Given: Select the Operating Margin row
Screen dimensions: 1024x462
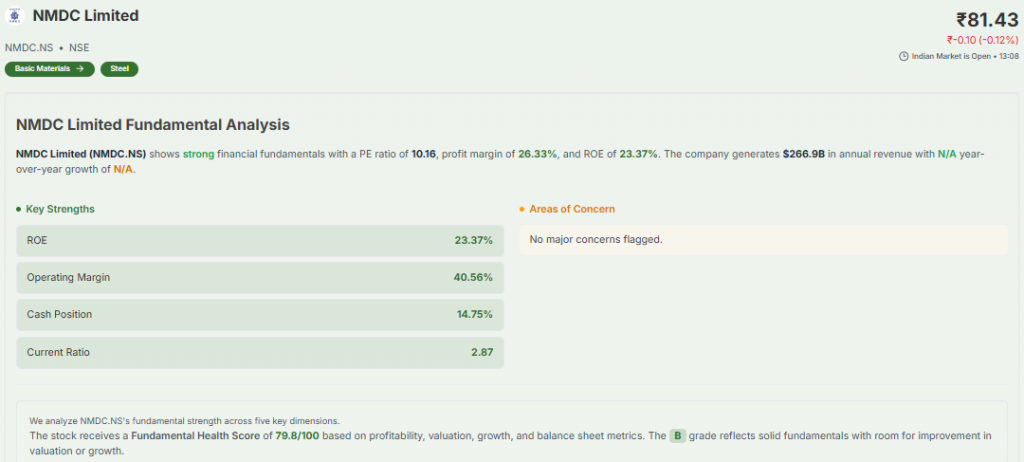Looking at the screenshot, I should pyautogui.click(x=260, y=277).
